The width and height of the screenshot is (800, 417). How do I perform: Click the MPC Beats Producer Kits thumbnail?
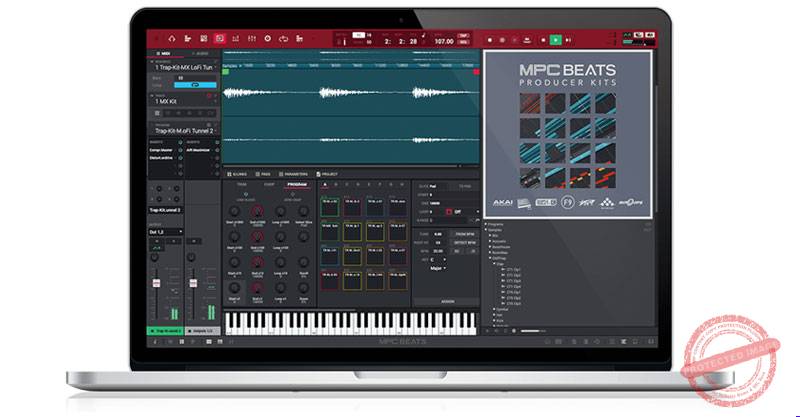coord(567,135)
